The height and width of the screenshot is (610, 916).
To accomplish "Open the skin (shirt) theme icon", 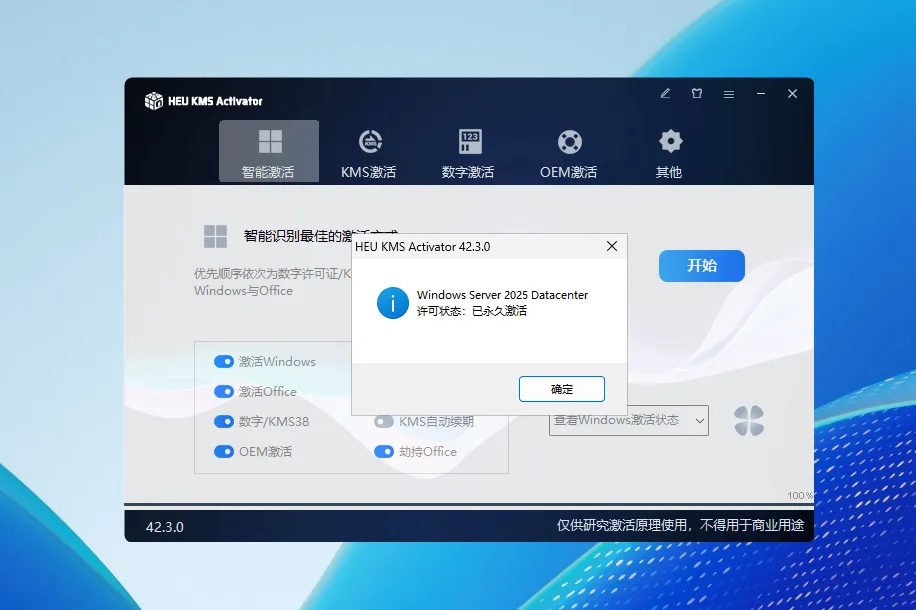I will 697,94.
